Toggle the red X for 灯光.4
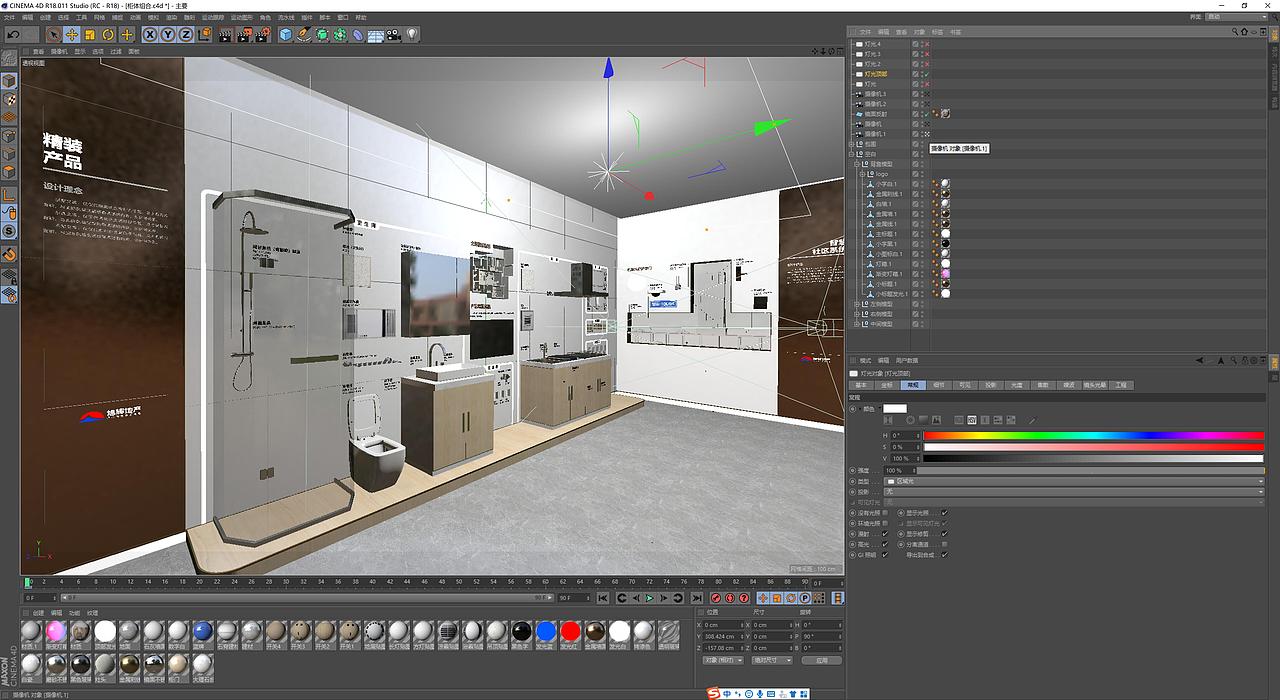The height and width of the screenshot is (700, 1280). pos(926,44)
